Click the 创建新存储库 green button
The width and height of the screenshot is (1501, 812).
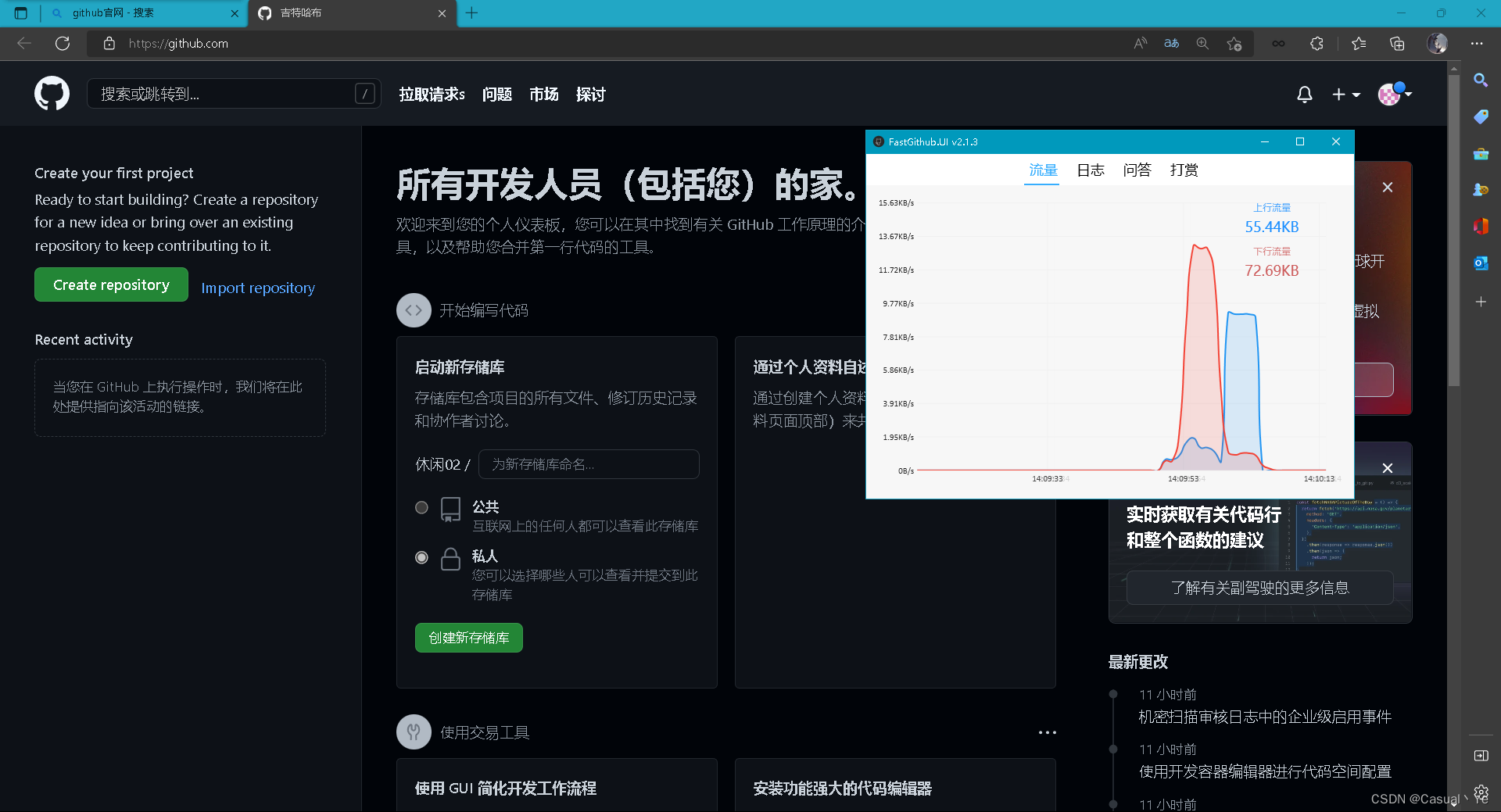point(468,637)
